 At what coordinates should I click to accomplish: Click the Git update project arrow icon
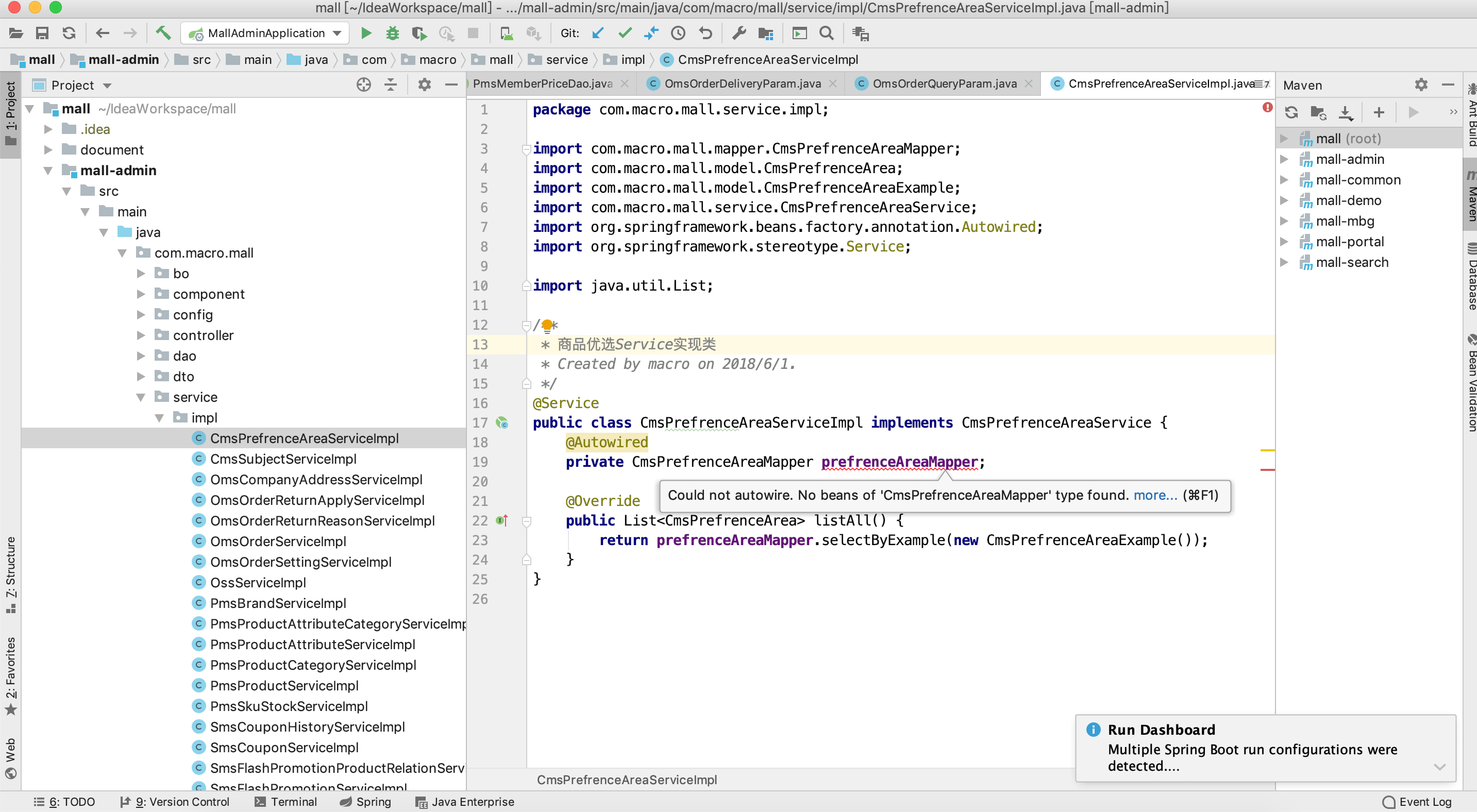click(597, 33)
